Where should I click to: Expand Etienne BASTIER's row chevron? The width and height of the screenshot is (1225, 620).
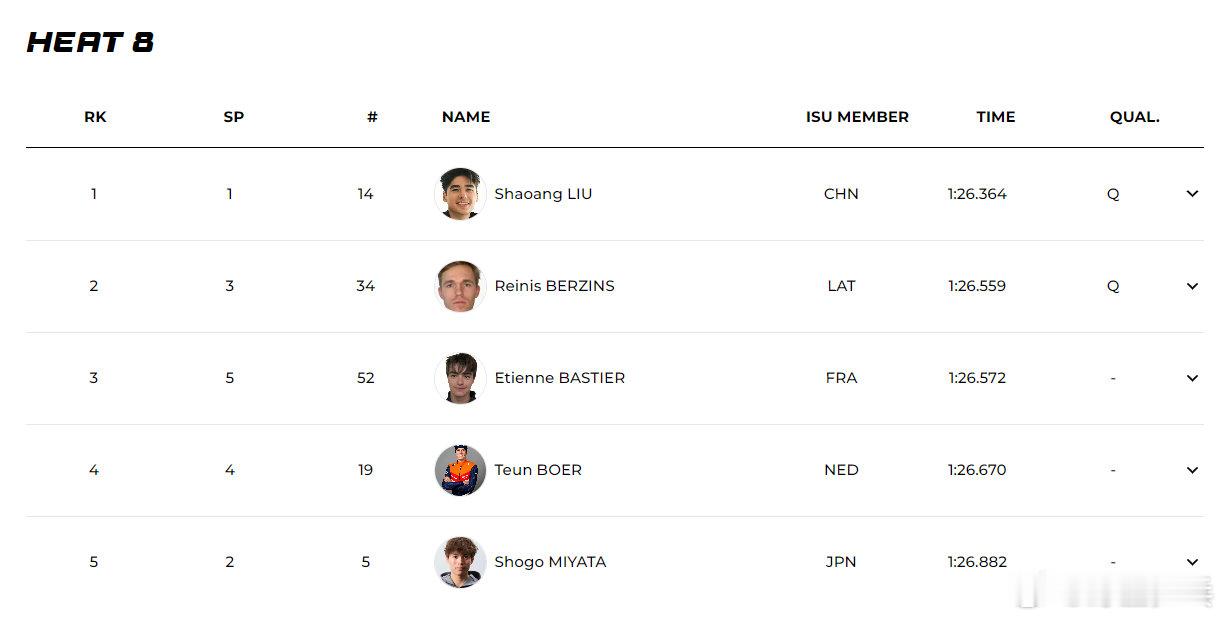click(1192, 378)
